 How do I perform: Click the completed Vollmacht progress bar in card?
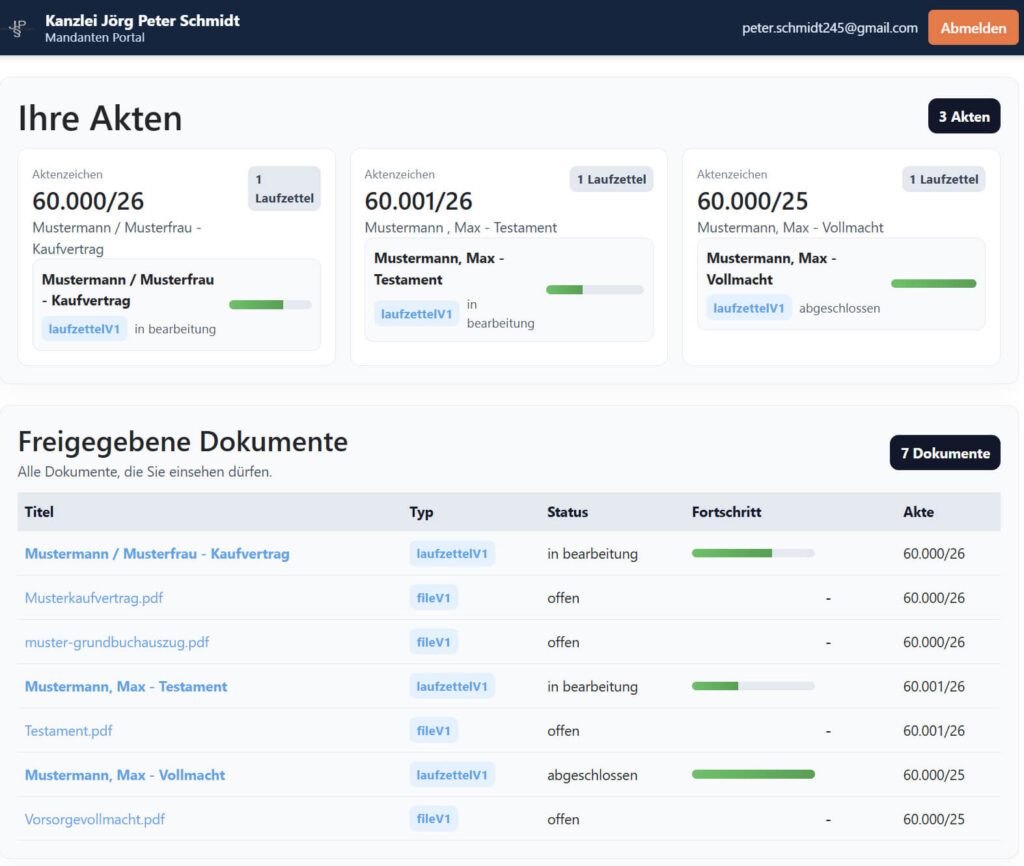(x=932, y=284)
